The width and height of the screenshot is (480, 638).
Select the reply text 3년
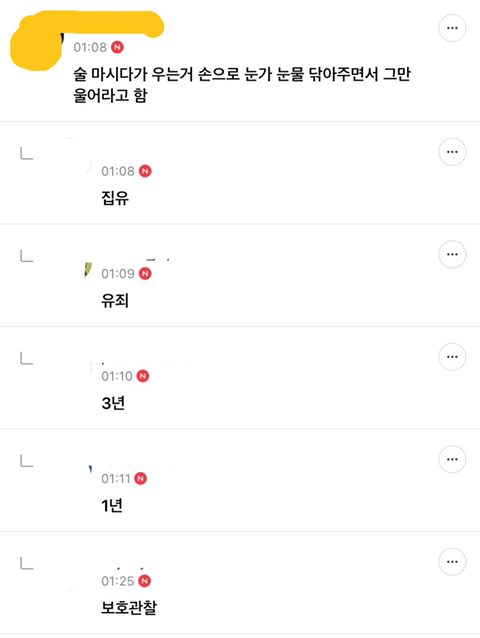point(113,403)
